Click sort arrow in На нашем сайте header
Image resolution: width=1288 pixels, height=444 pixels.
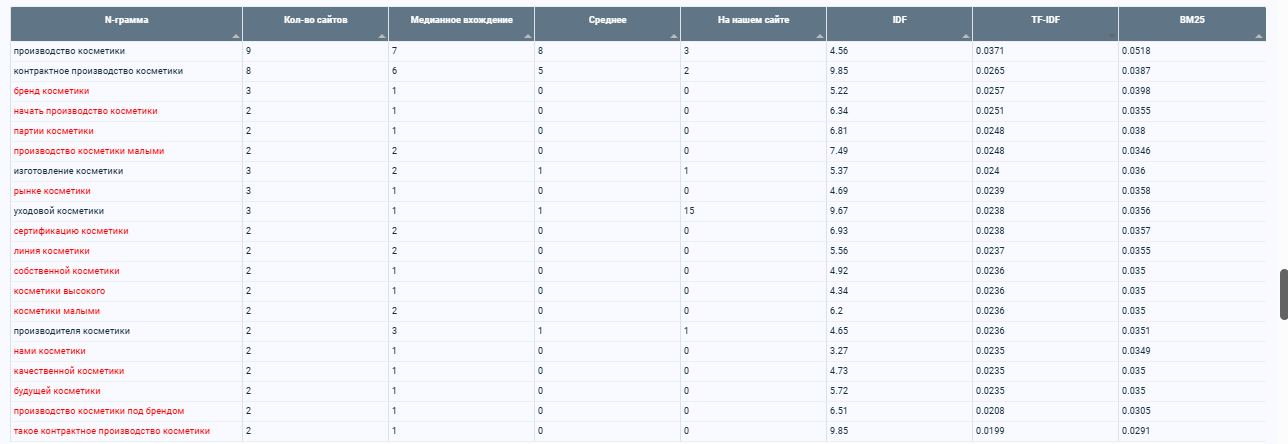[819, 35]
